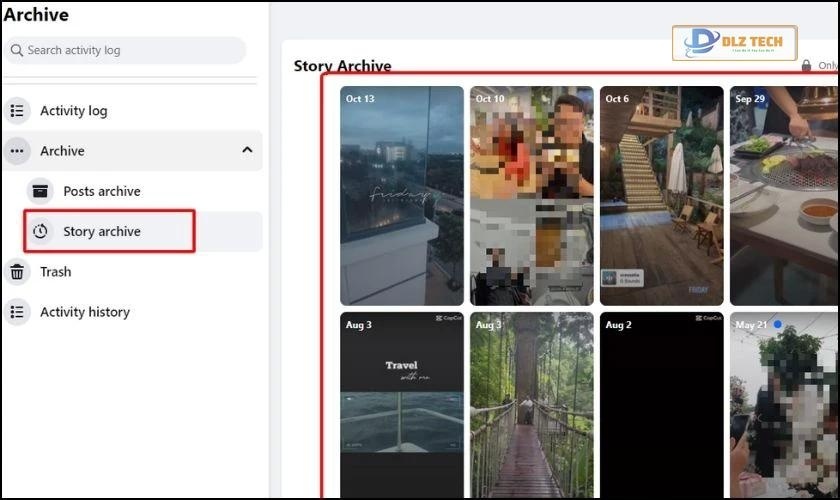Open the Sep 29 story thumbnail
Viewport: 840px width, 500px height.
[784, 196]
